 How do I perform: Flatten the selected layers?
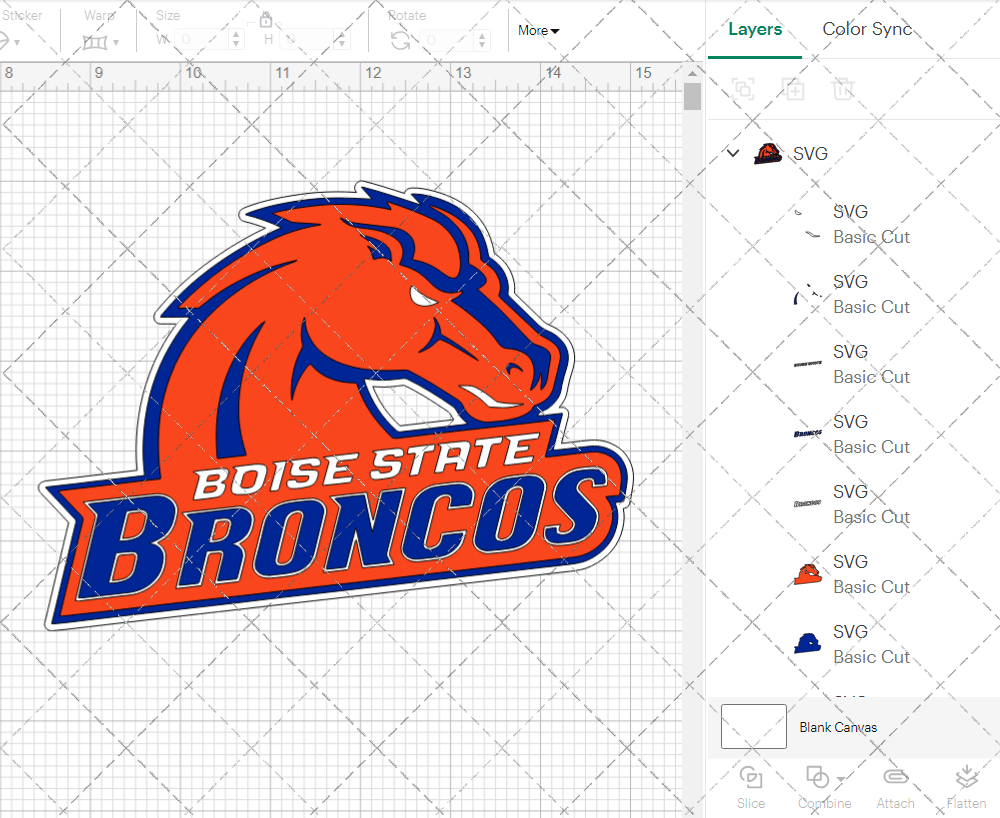click(966, 788)
